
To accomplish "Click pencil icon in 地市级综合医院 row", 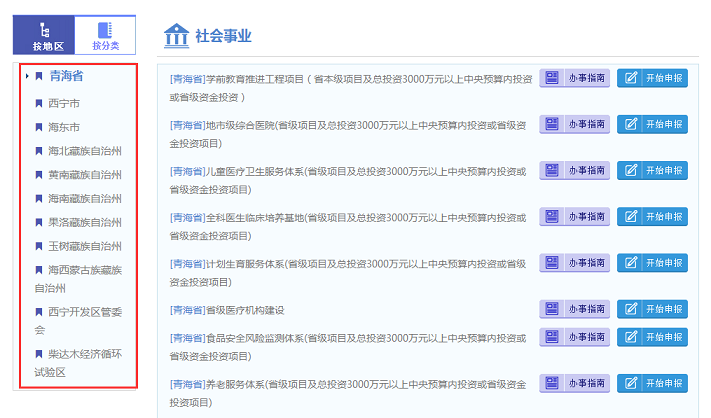I will point(631,124).
